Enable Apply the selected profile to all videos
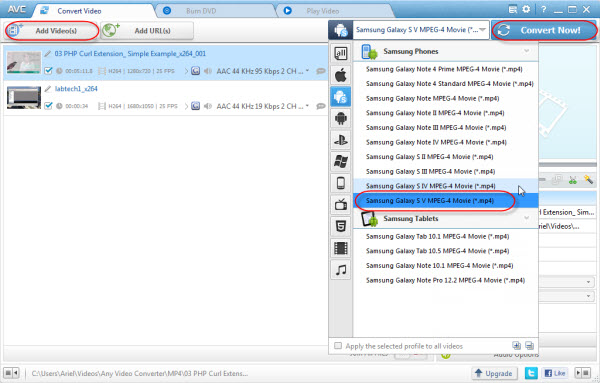600x383 pixels. pyautogui.click(x=338, y=346)
